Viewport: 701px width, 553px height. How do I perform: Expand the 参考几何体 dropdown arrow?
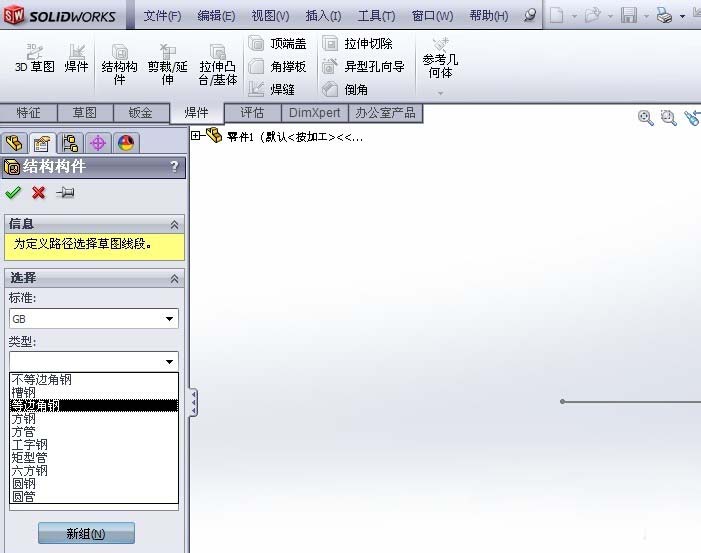440,93
